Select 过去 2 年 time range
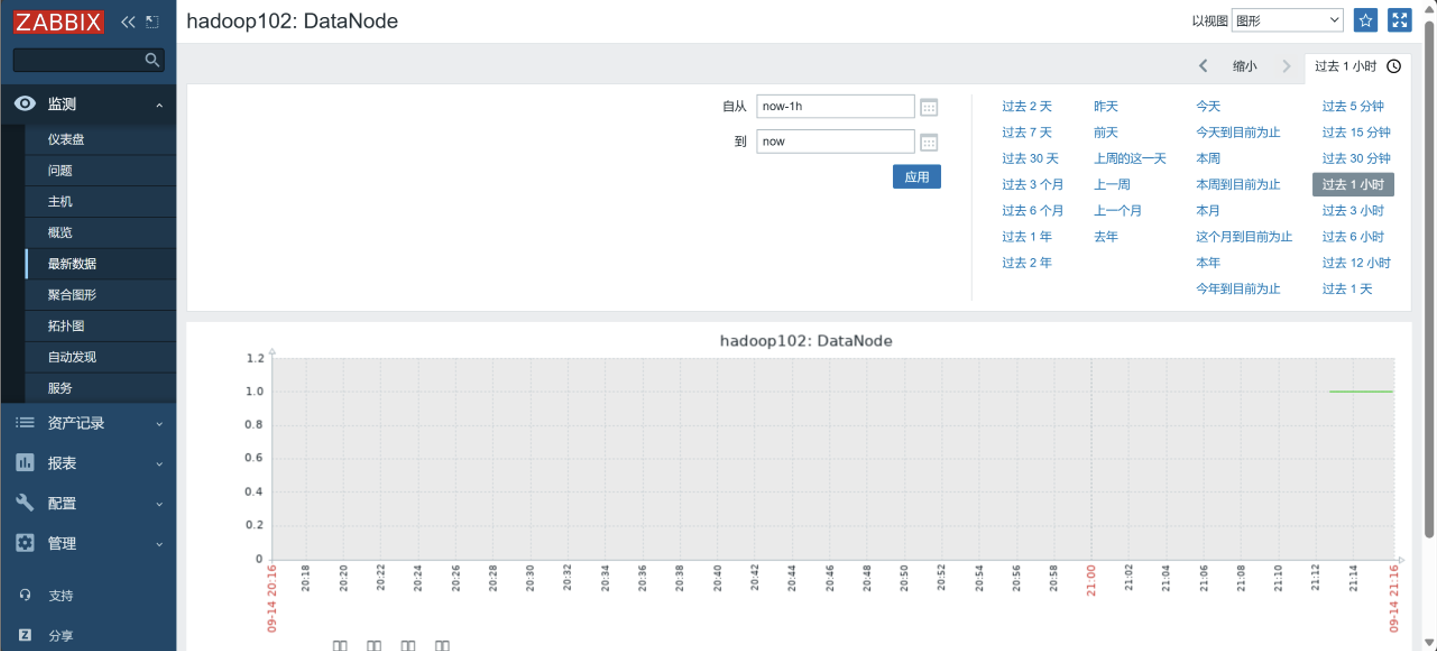This screenshot has height=651, width=1437. (1027, 262)
